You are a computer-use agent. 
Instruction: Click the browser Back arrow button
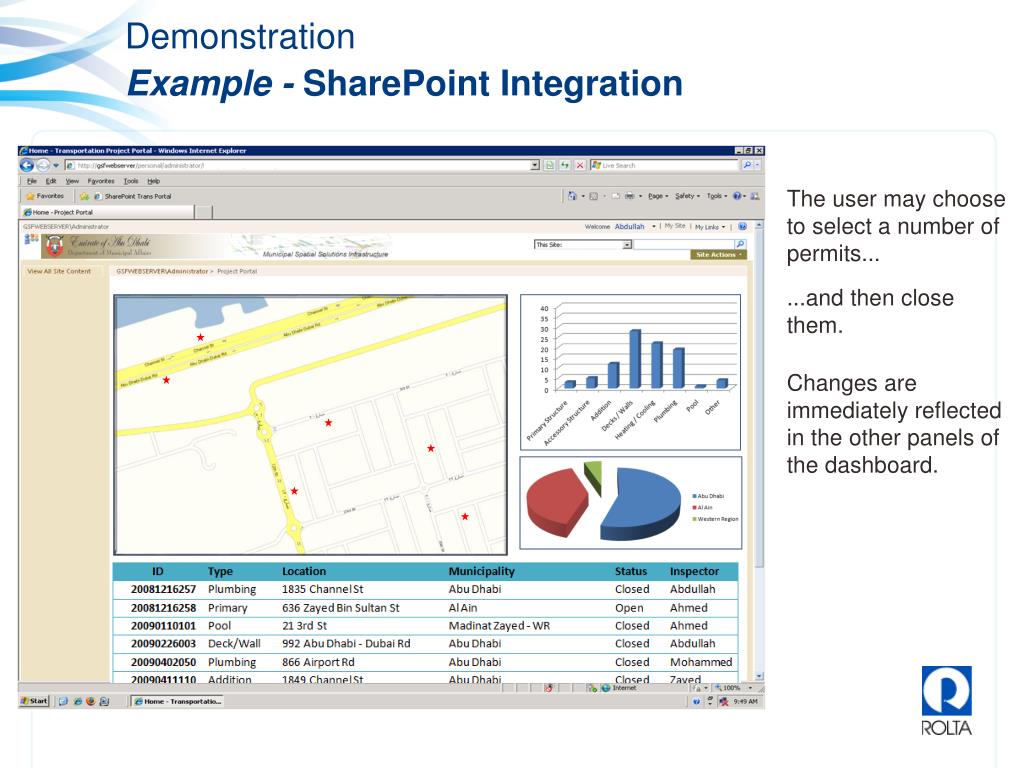[x=27, y=165]
